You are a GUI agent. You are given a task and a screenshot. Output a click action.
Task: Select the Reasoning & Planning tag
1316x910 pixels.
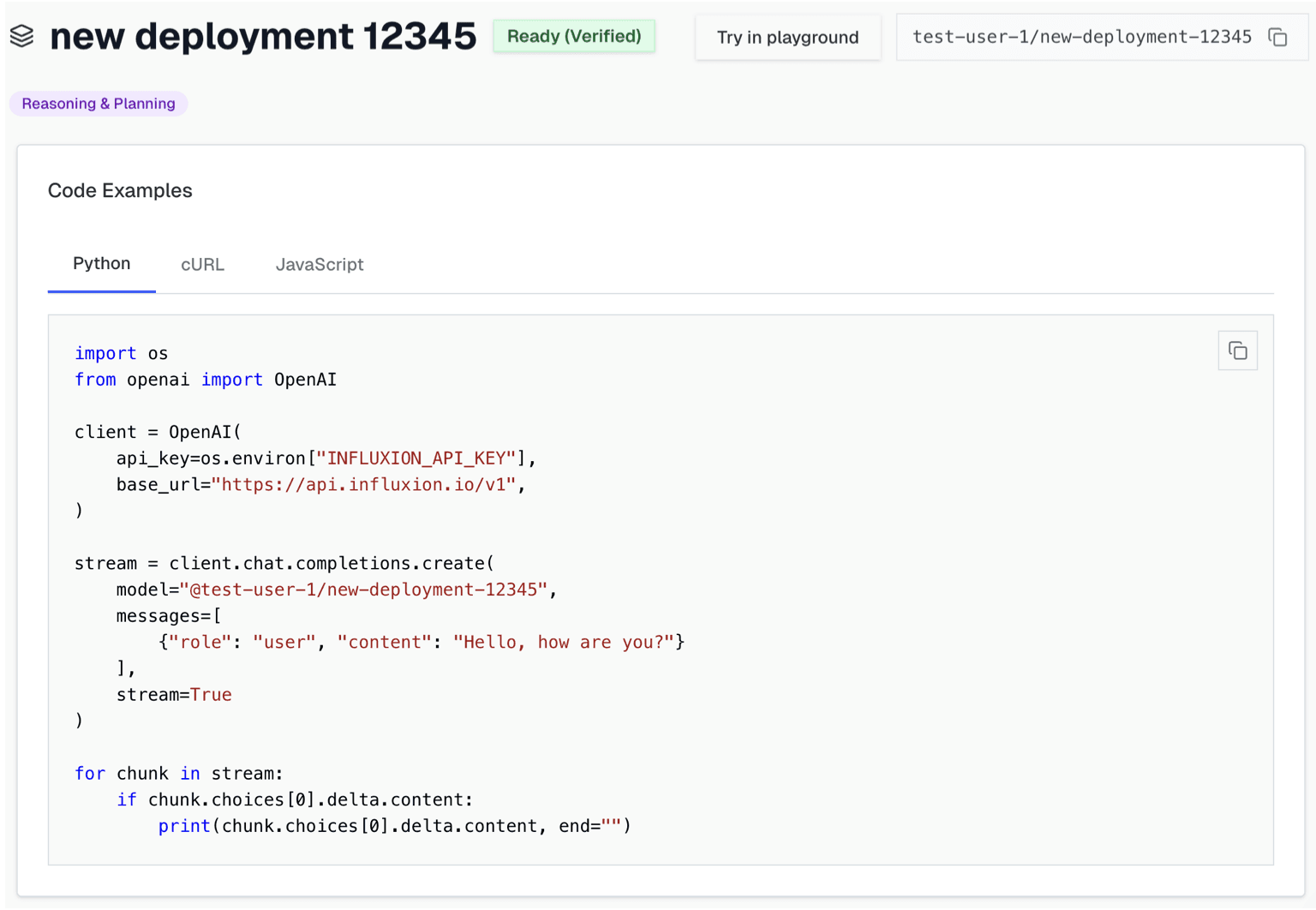(x=99, y=104)
